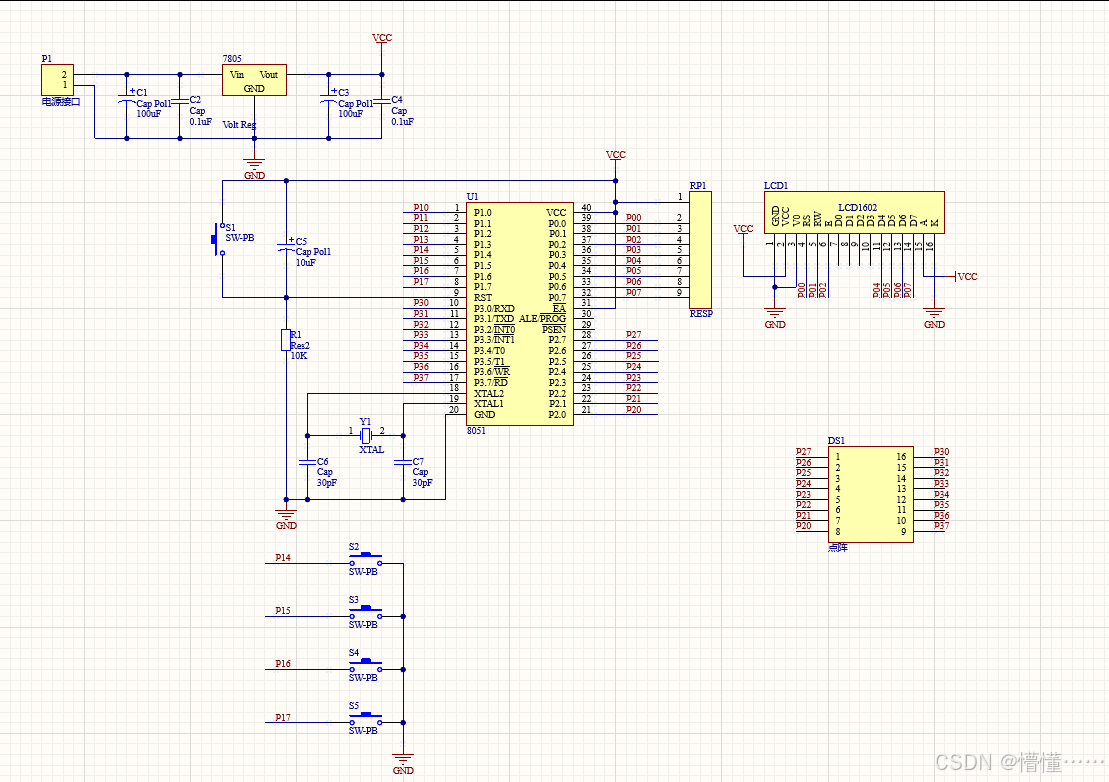The image size is (1109, 782).
Task: Select the RESP label under RP1
Action: pyautogui.click(x=701, y=313)
